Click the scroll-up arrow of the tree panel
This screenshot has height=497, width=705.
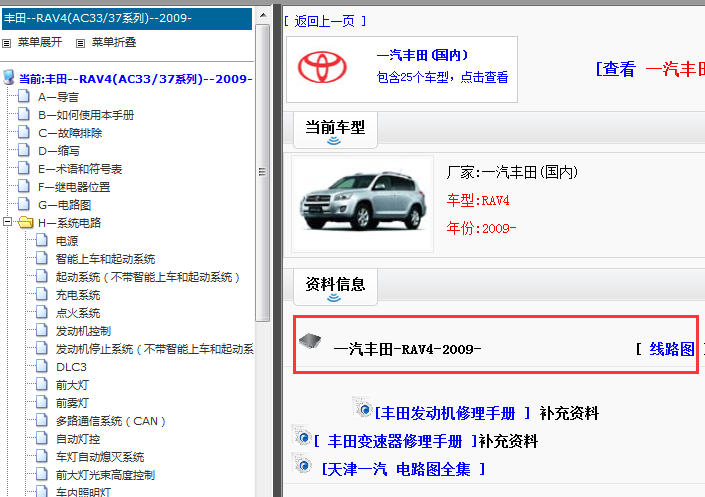coord(263,15)
